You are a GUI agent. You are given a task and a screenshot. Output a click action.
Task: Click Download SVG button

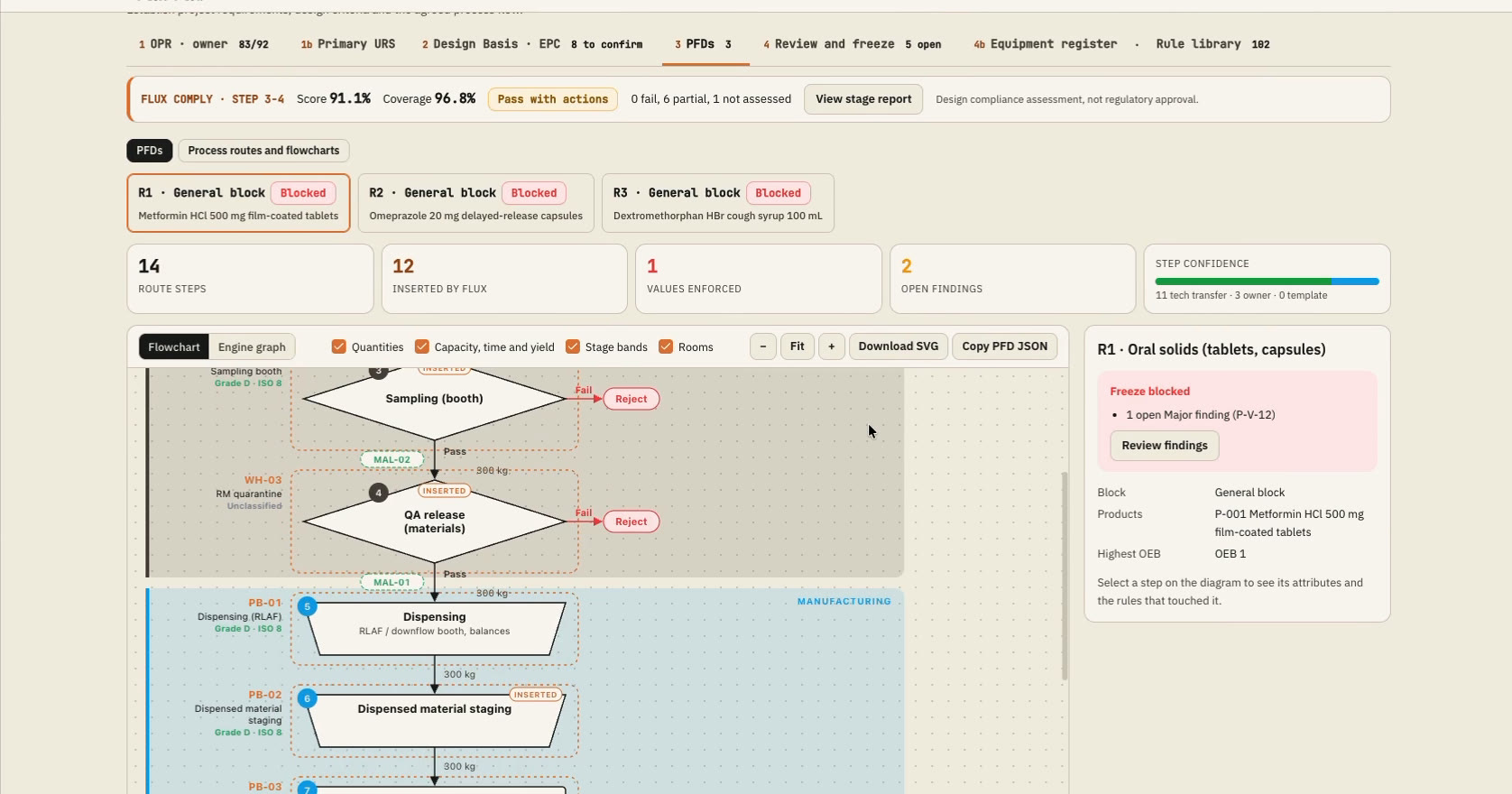(899, 346)
